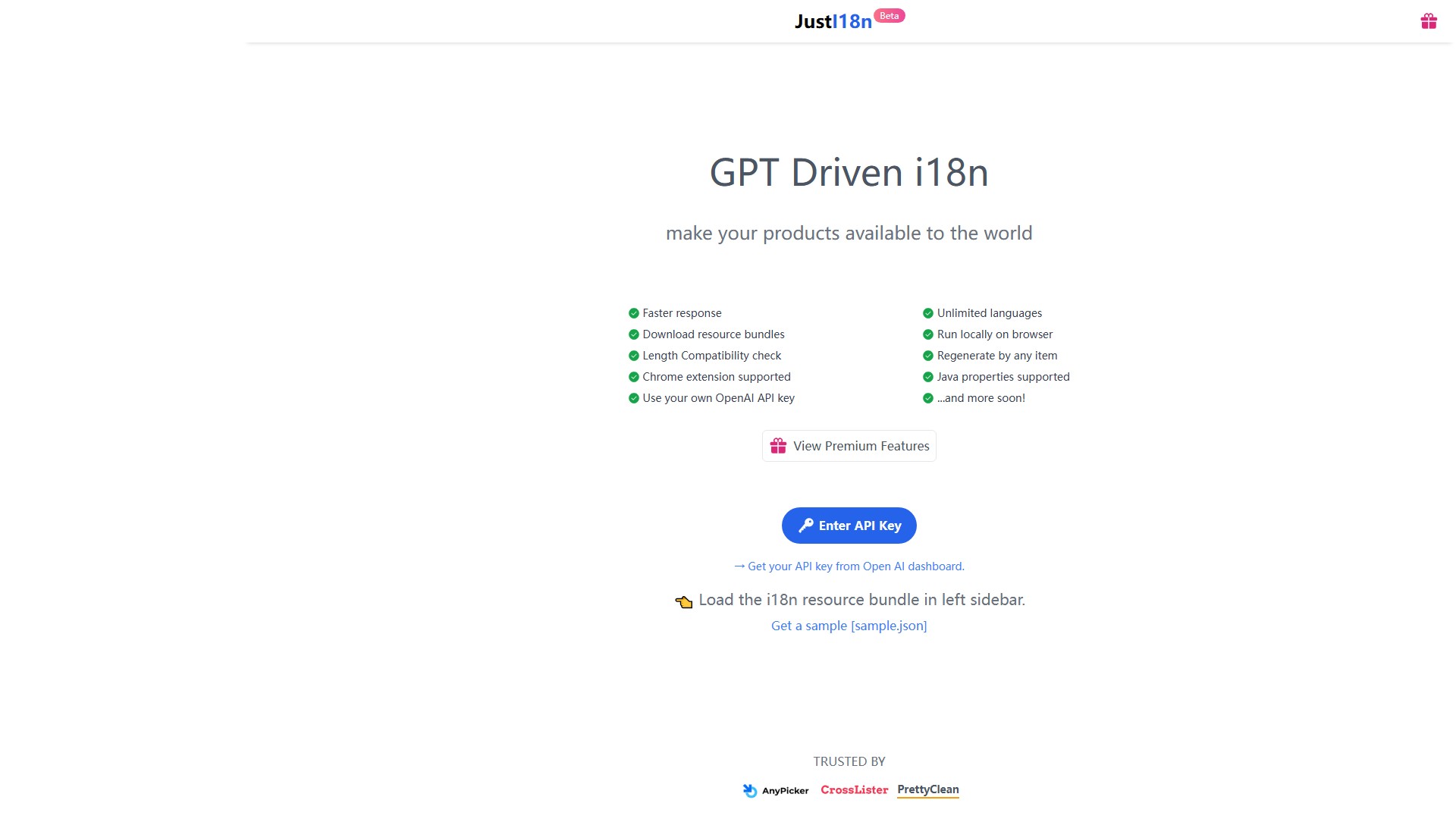
Task: Click the pointing hand emoji near the sidebar instruction
Action: point(684,600)
